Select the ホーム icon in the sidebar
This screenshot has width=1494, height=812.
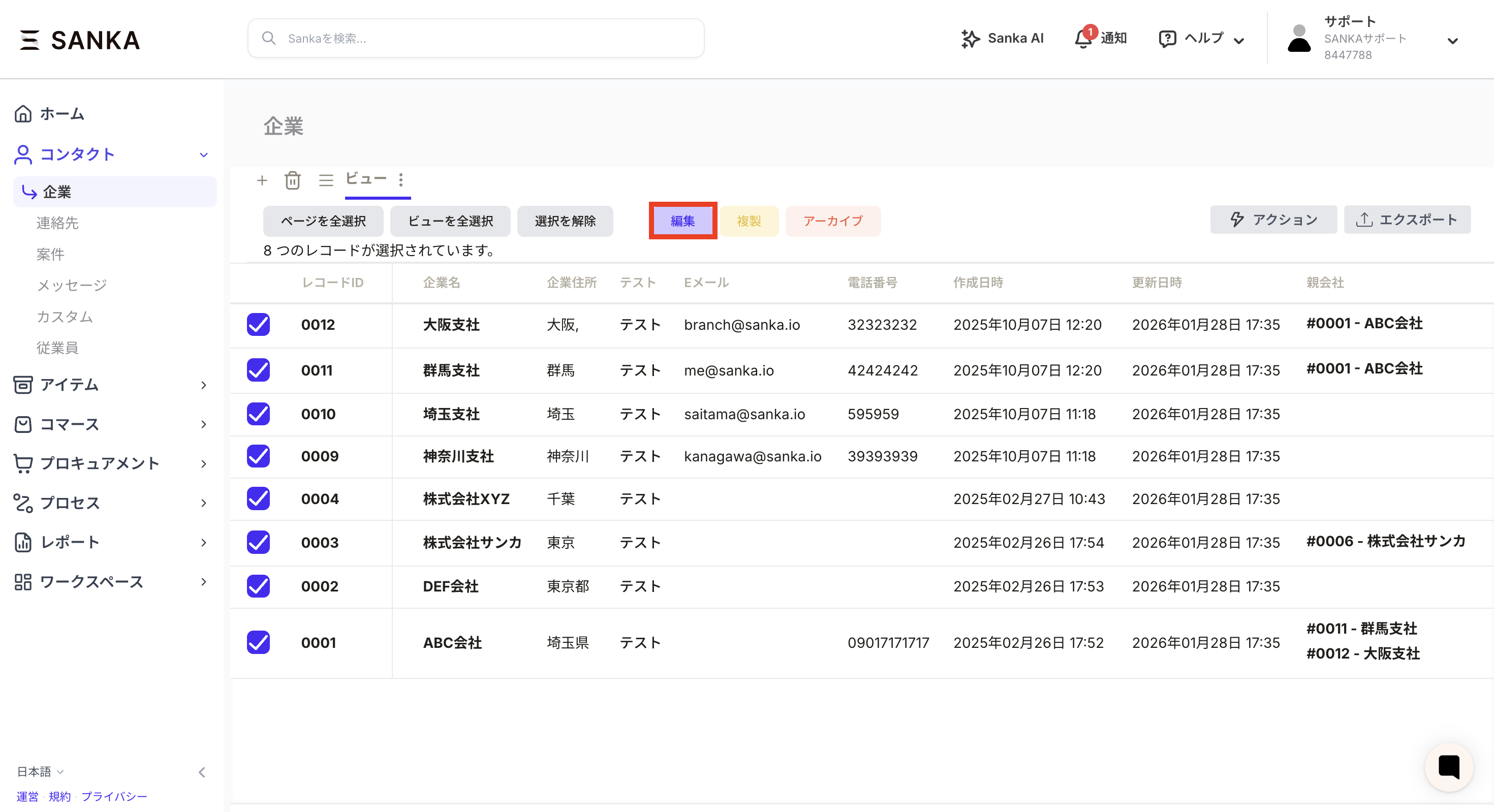[x=23, y=114]
